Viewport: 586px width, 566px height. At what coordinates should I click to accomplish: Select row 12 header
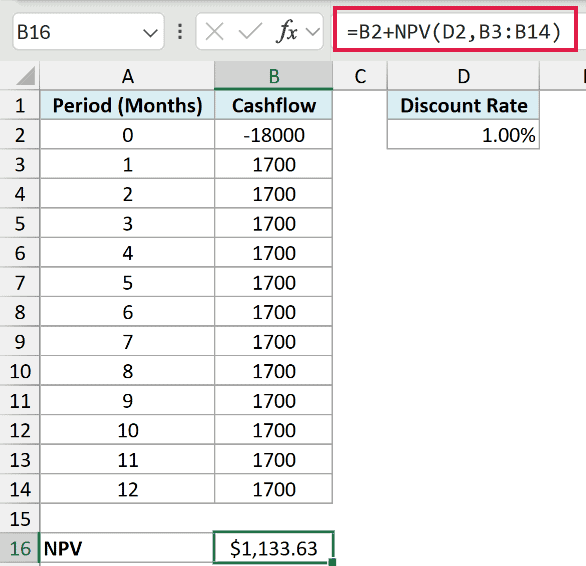[19, 430]
